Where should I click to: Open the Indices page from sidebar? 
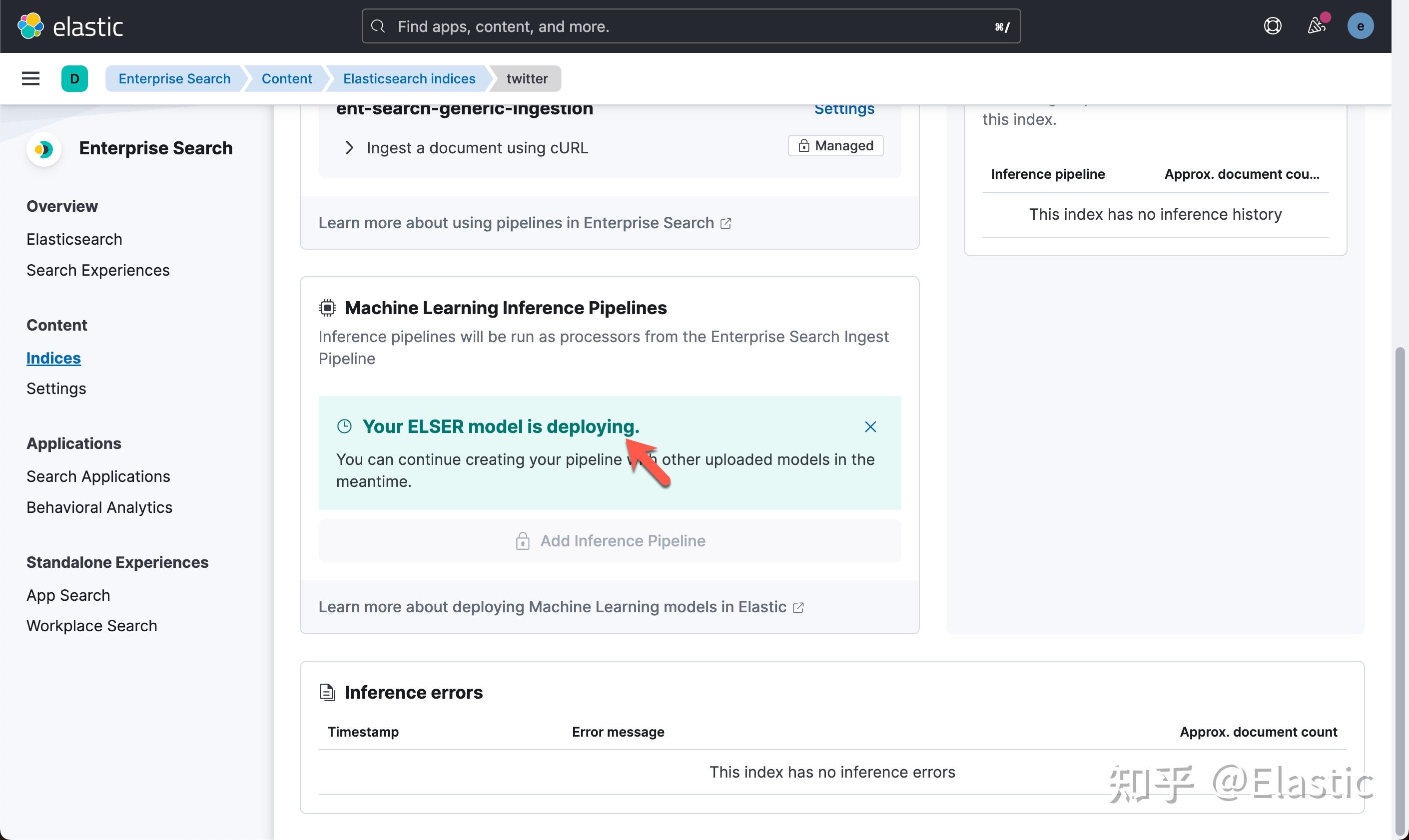click(53, 358)
